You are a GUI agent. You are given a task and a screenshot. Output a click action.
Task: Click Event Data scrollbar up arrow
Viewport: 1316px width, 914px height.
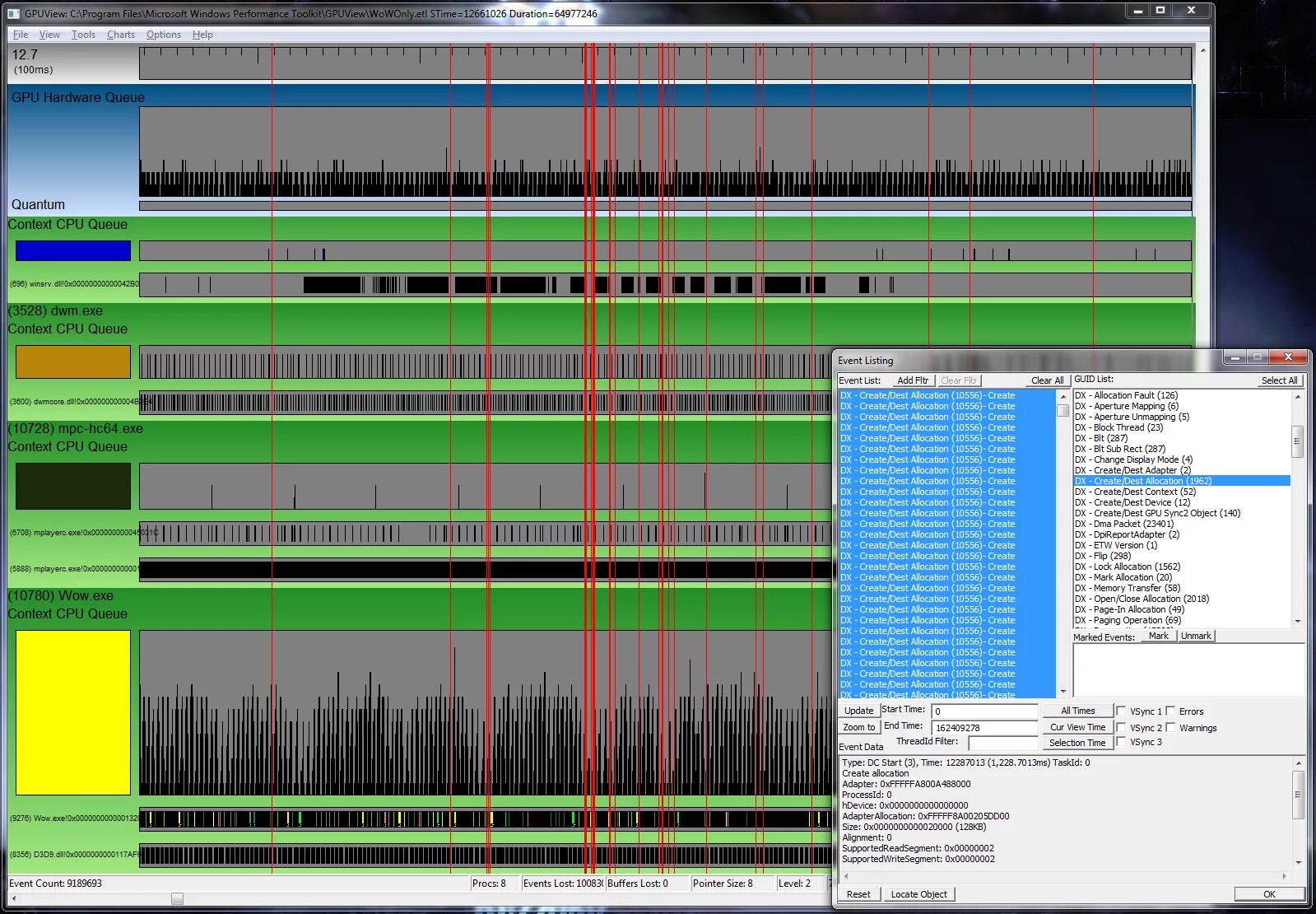coord(1298,763)
